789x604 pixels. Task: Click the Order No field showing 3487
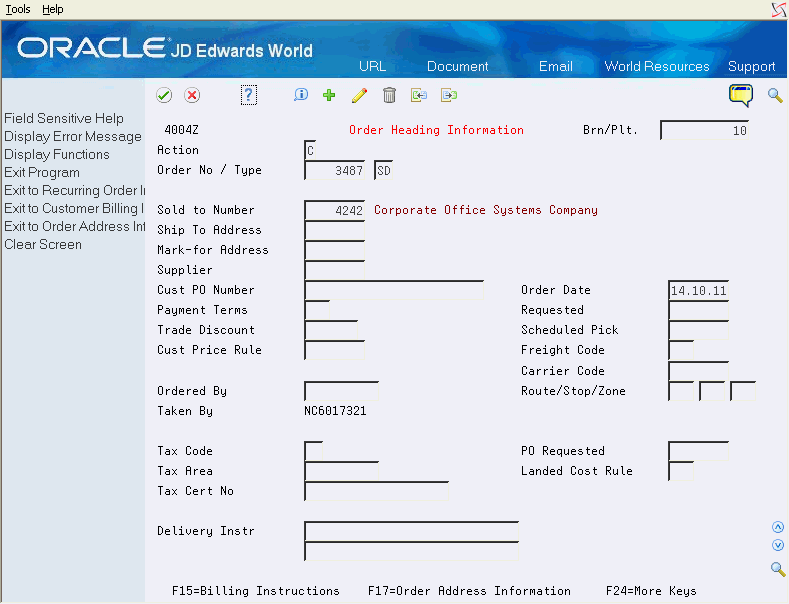(335, 170)
